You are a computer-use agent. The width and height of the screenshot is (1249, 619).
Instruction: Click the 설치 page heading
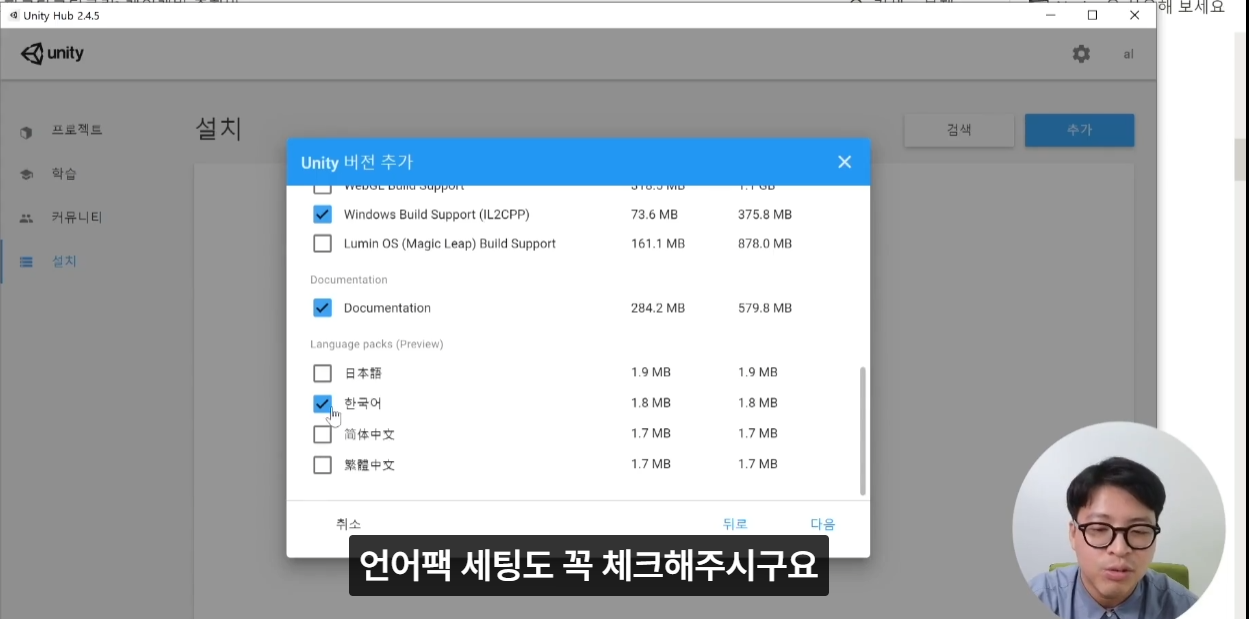click(219, 129)
